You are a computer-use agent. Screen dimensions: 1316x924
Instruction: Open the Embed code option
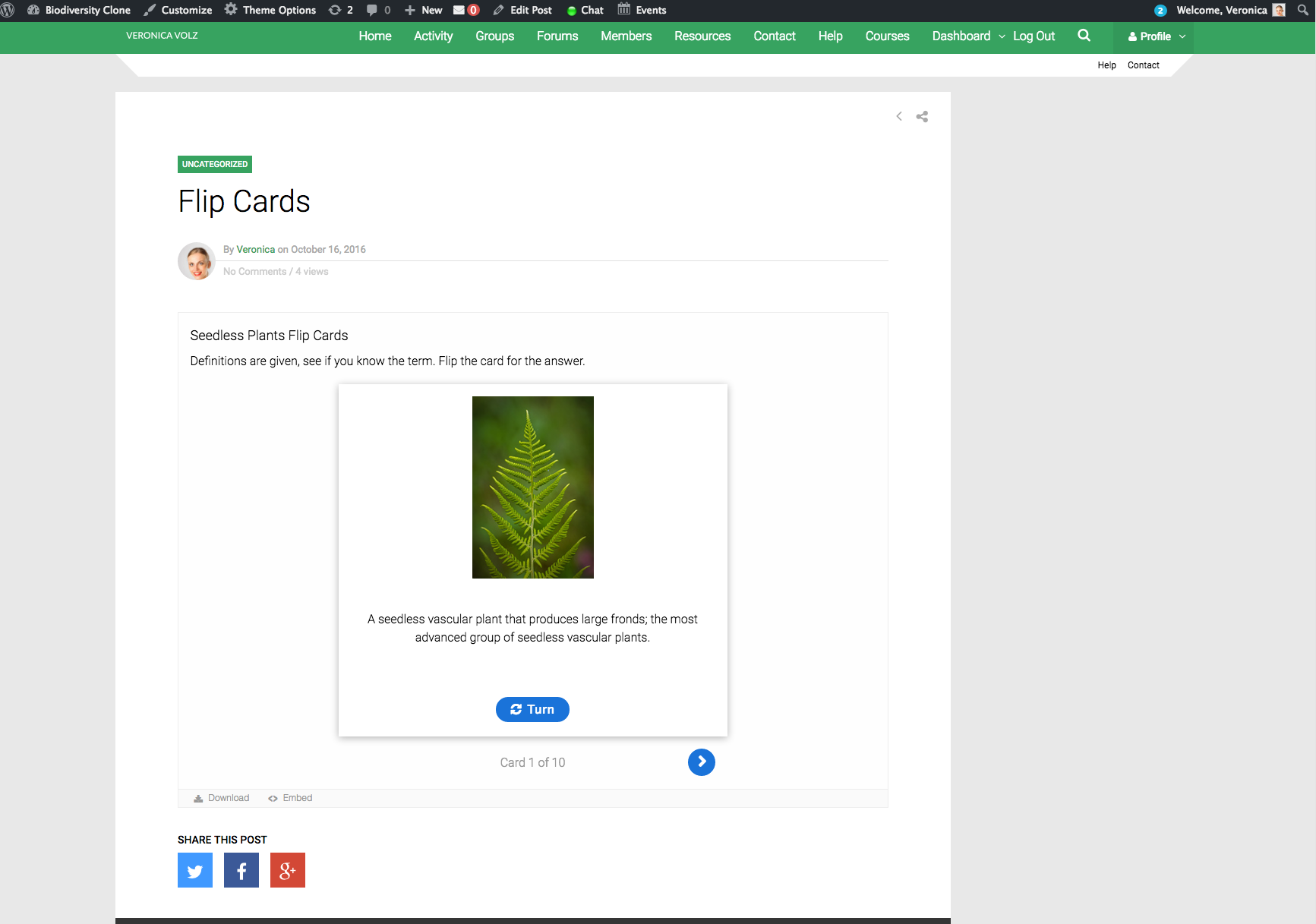coord(290,798)
